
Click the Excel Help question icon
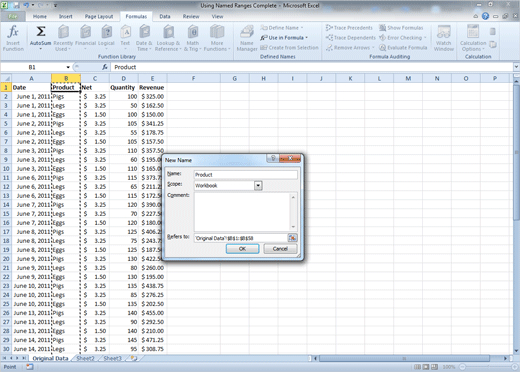(485, 16)
